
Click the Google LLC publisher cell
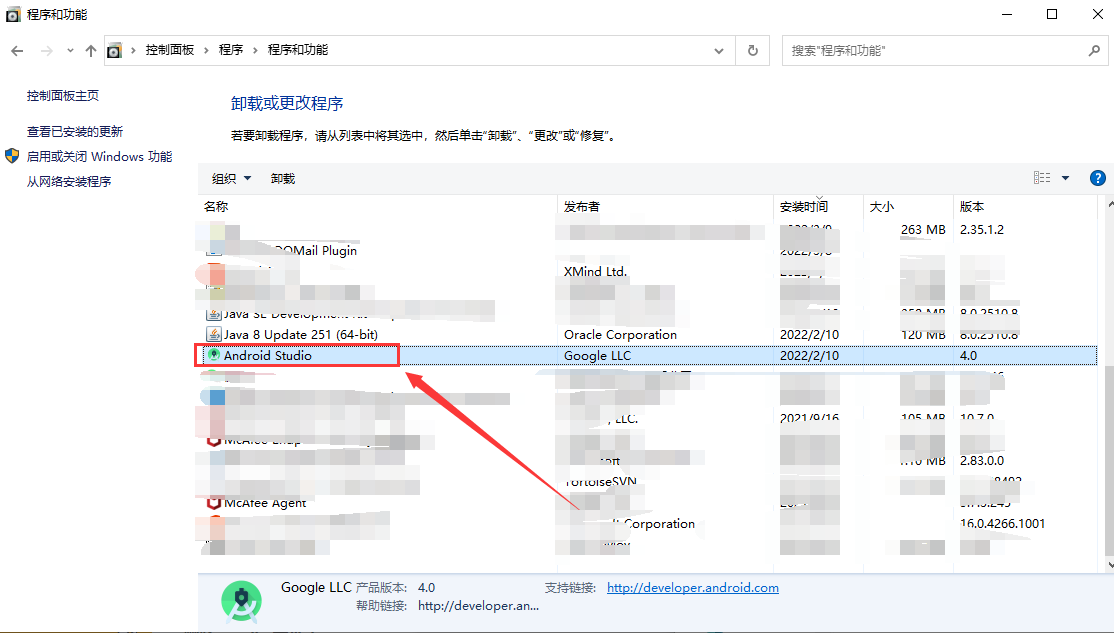pos(597,355)
